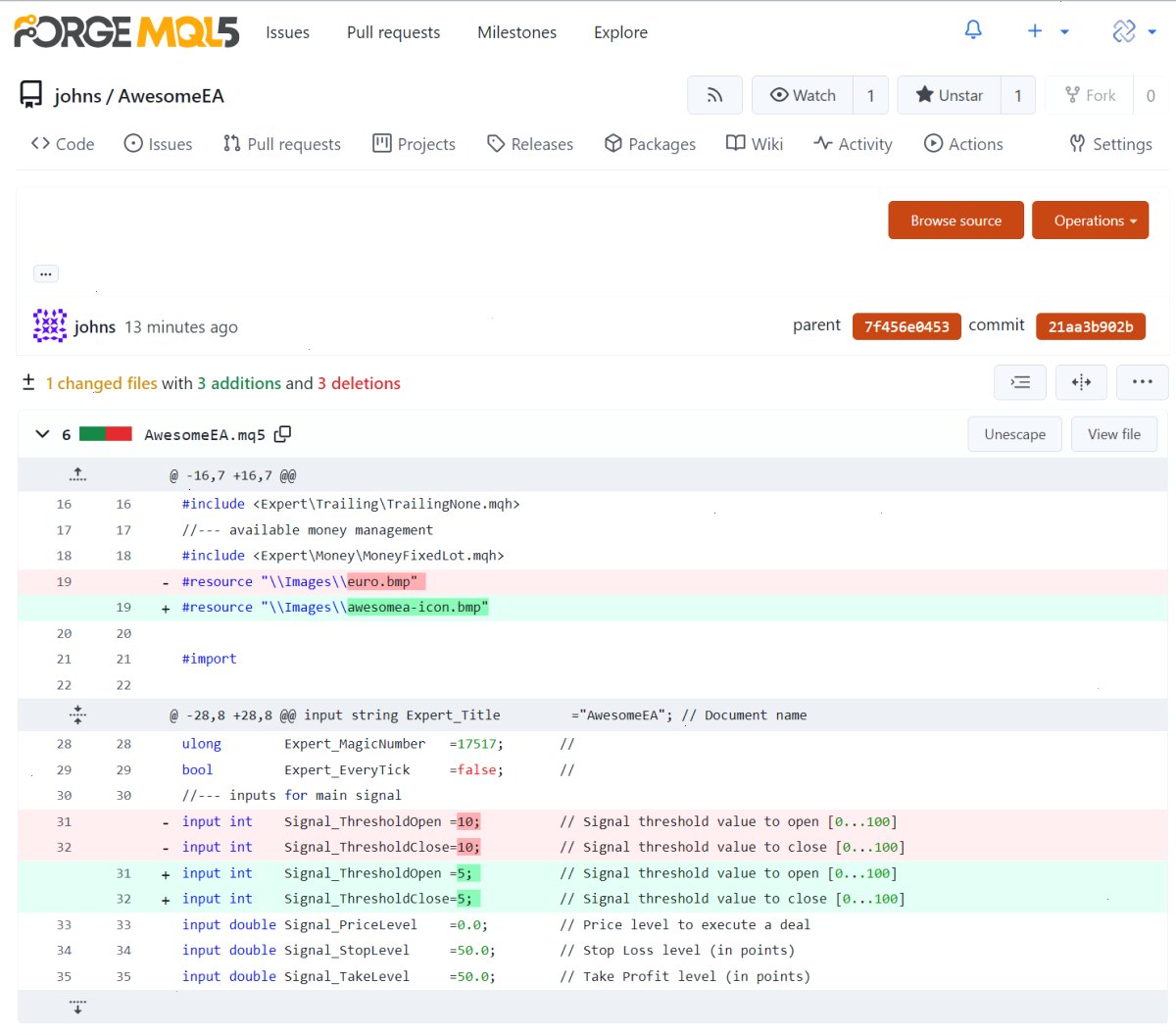1176x1035 pixels.
Task: Copy the AwesomeEA.mq5 file path
Action: [283, 434]
